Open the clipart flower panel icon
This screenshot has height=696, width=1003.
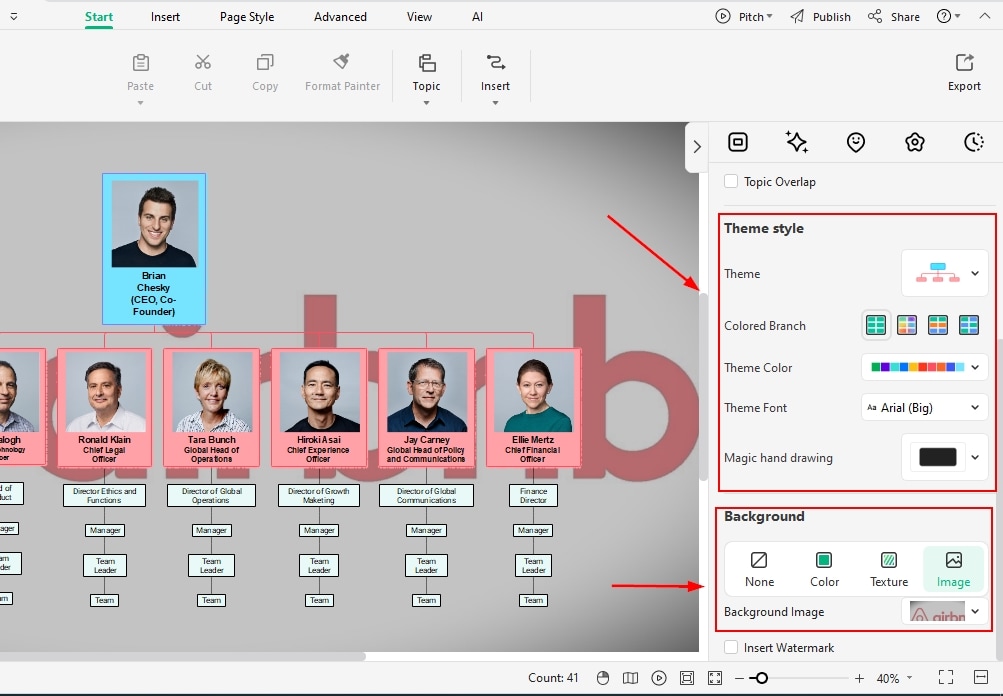tap(915, 142)
